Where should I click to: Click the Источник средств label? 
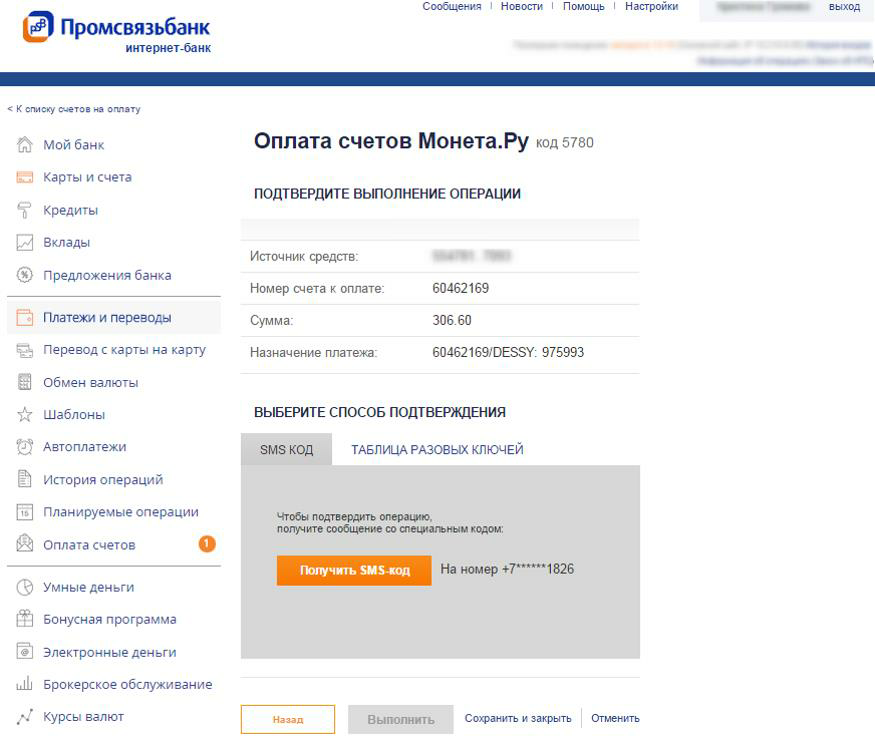pyautogui.click(x=304, y=256)
